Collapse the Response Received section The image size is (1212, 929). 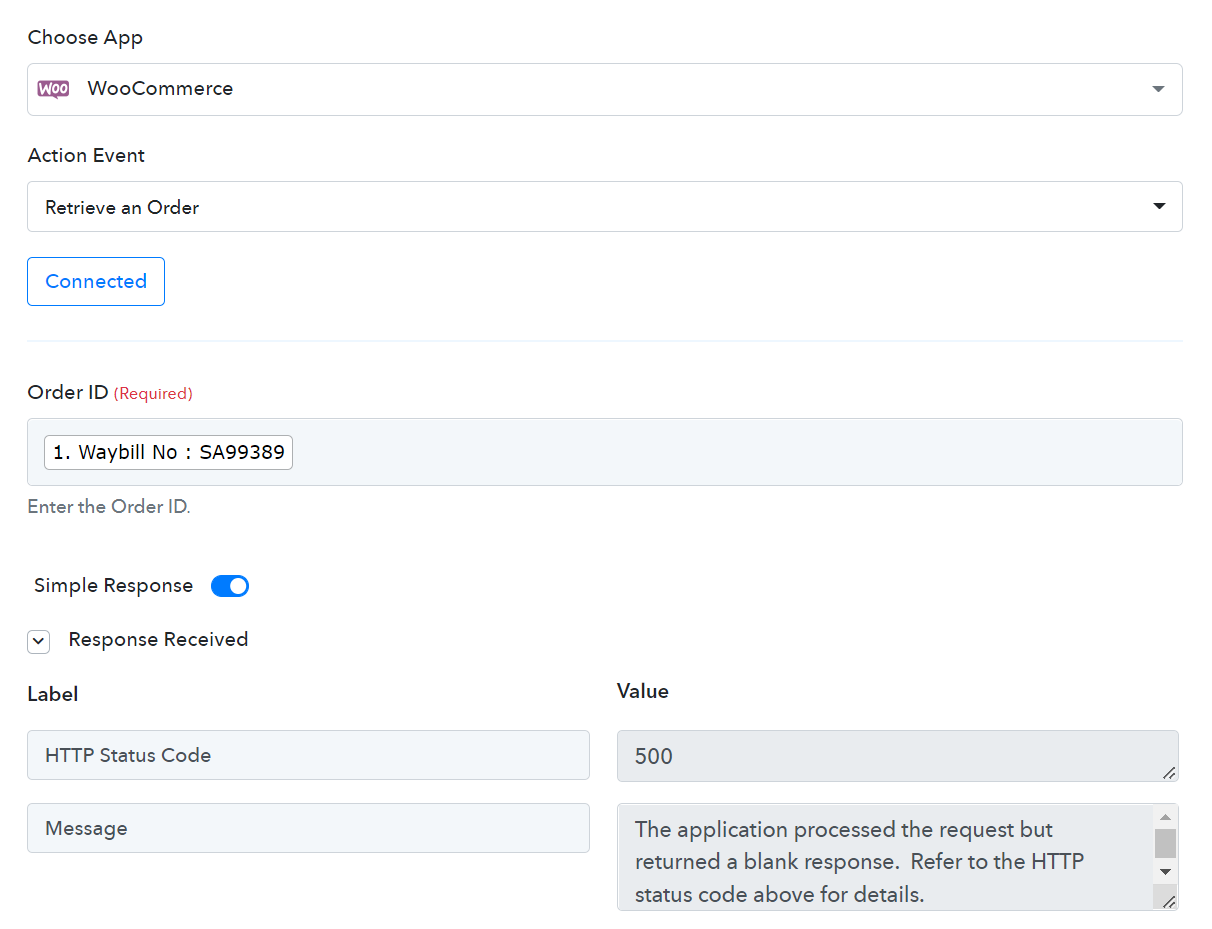point(38,641)
